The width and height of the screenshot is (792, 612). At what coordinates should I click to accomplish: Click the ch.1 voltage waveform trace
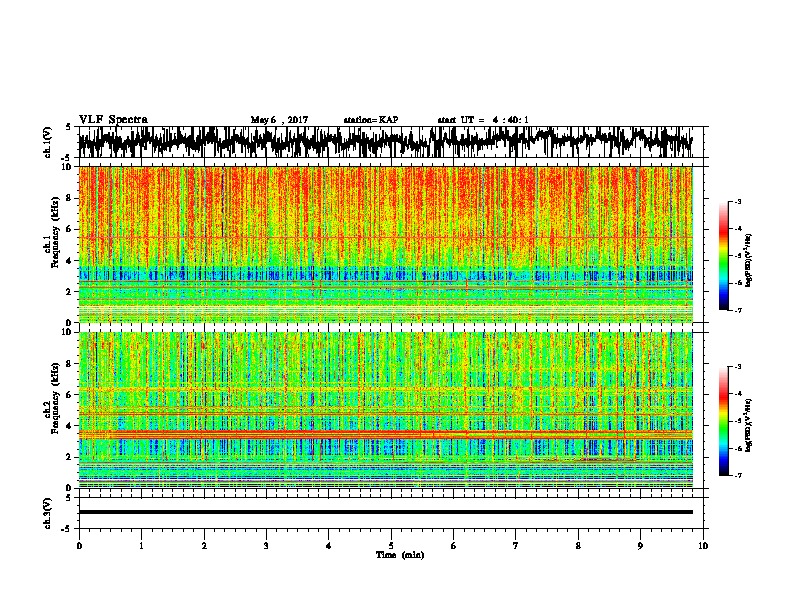(385, 142)
